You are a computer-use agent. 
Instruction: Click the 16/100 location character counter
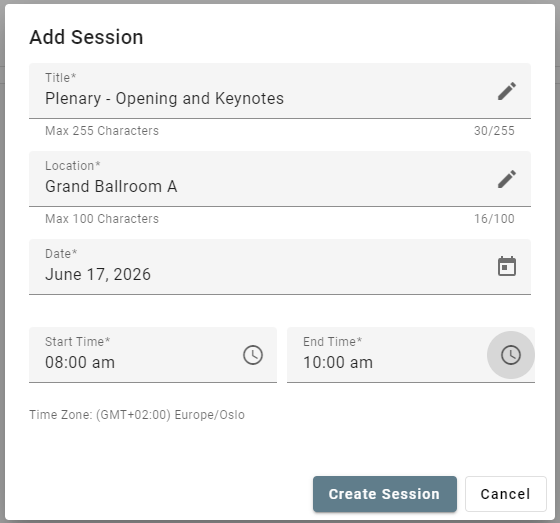click(x=494, y=219)
